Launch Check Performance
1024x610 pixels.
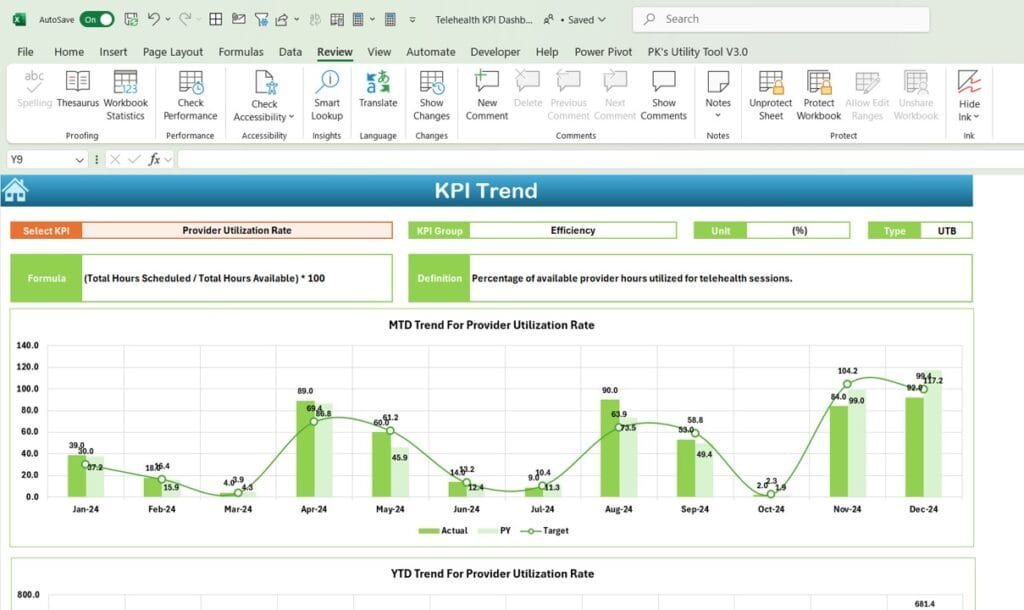tap(189, 95)
